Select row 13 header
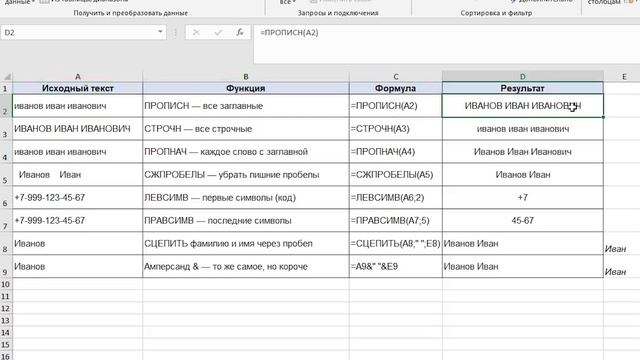 point(6,320)
